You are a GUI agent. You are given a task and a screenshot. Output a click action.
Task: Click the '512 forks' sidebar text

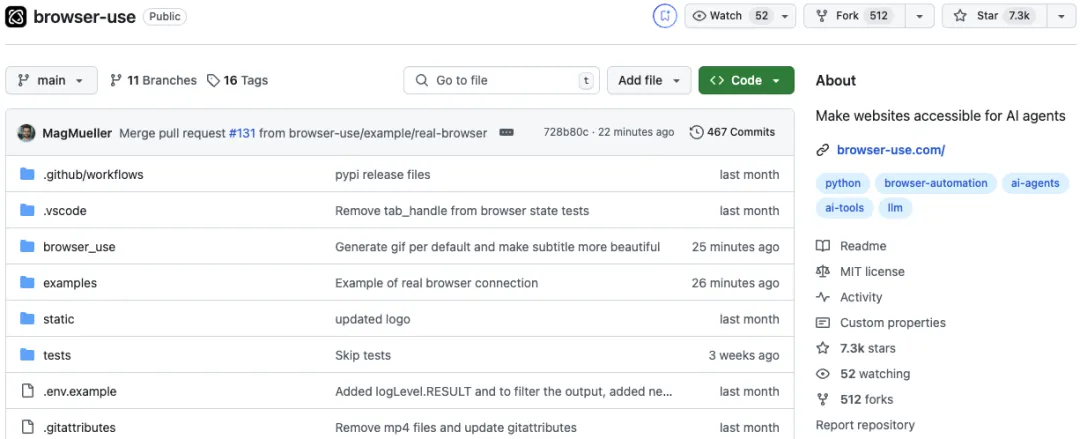(867, 399)
